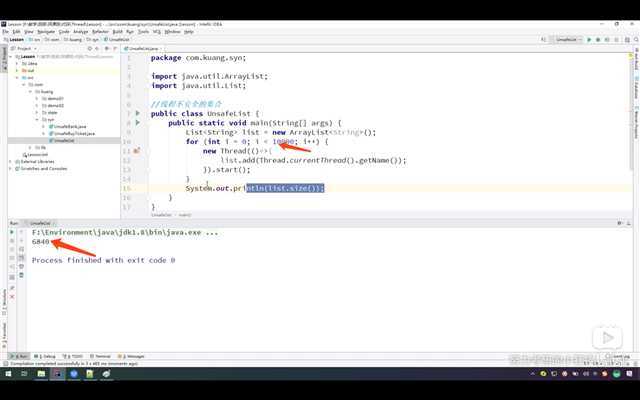Open the Terminal tool window button
640x400 pixels.
[100, 356]
